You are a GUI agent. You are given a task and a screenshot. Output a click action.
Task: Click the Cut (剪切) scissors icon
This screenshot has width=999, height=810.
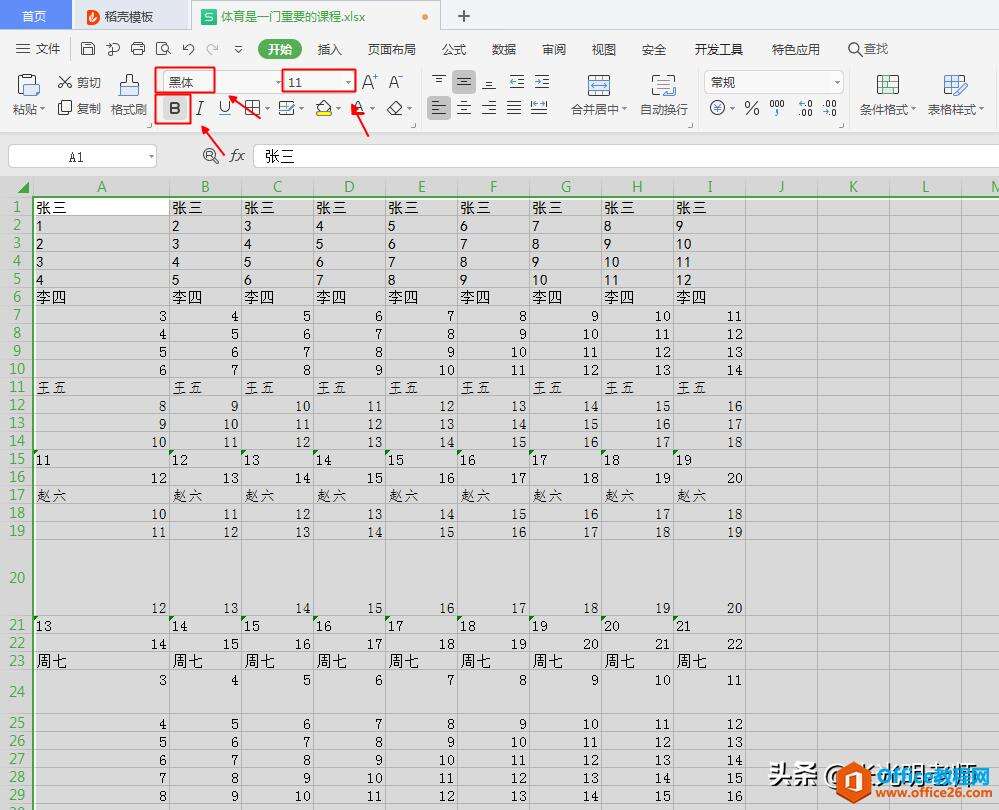pyautogui.click(x=66, y=82)
